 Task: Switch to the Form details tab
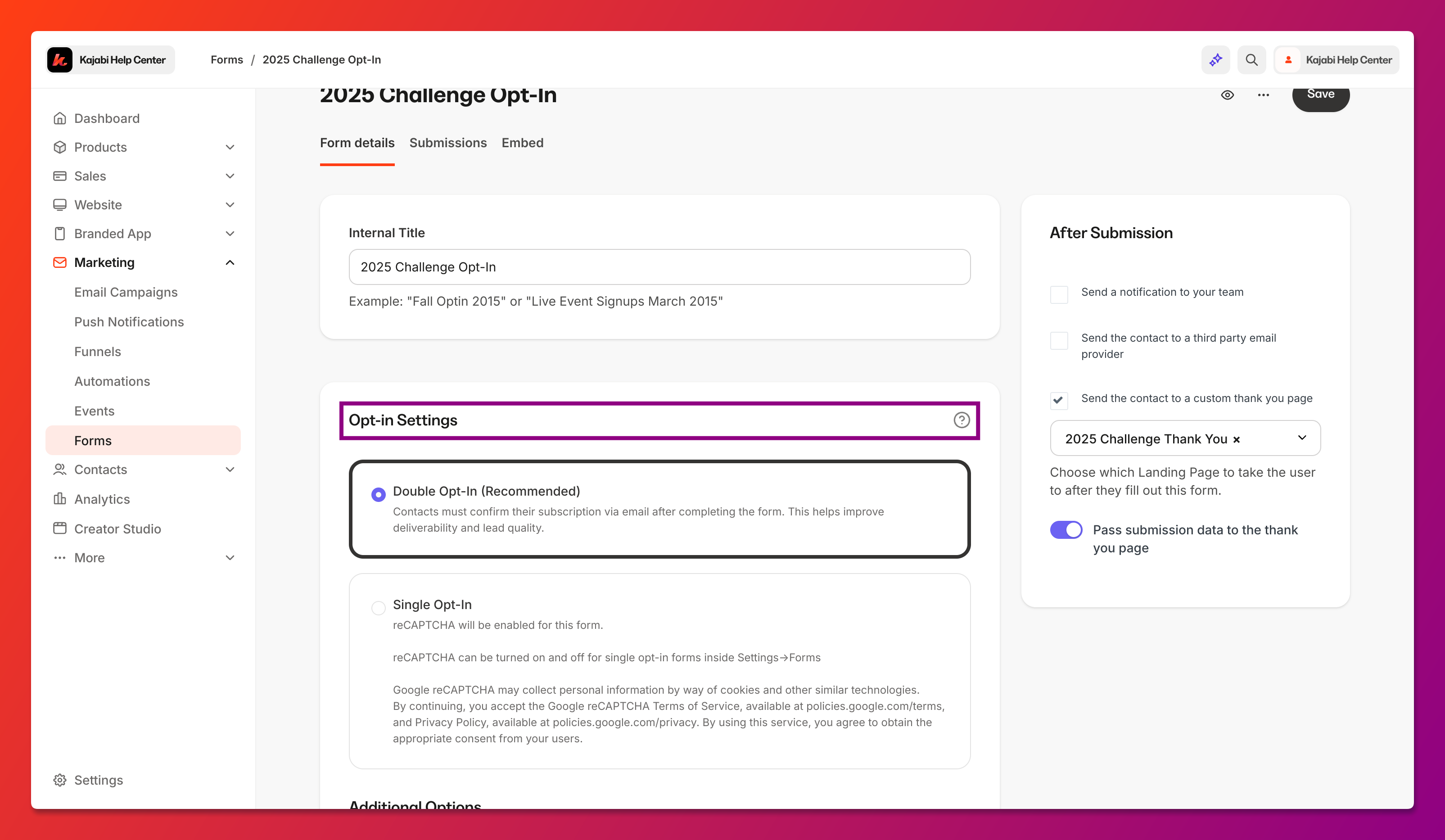(357, 143)
